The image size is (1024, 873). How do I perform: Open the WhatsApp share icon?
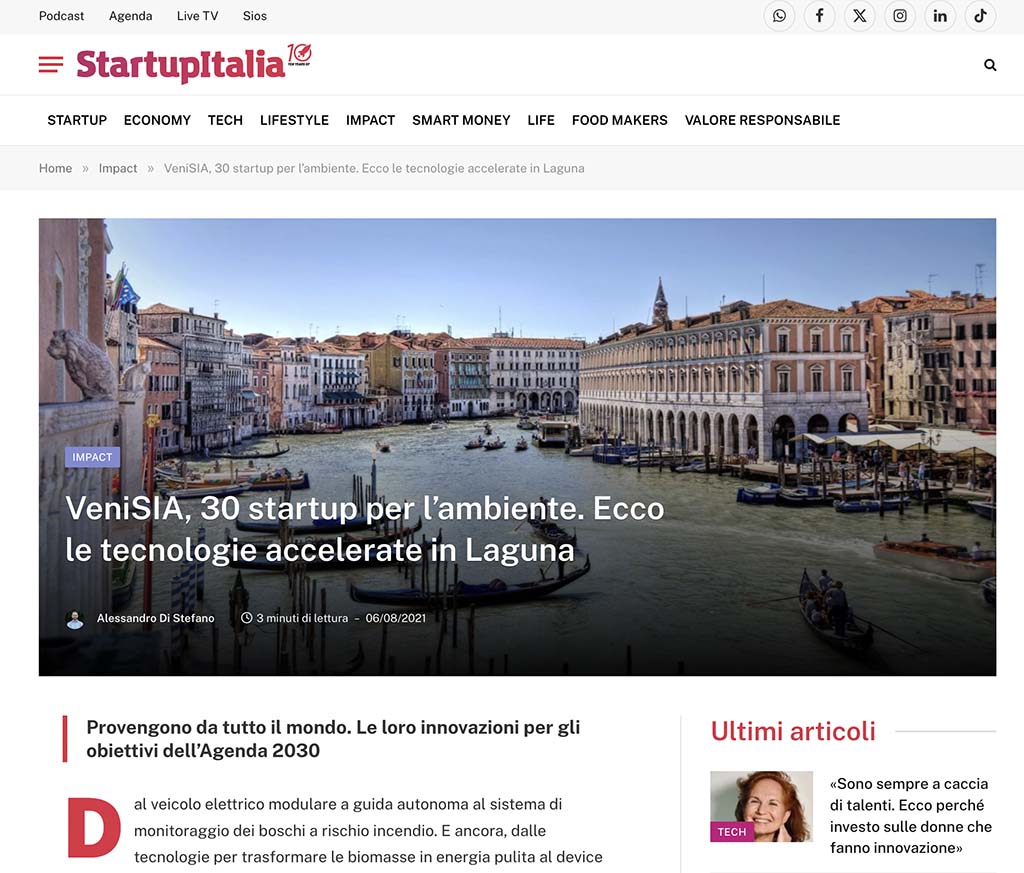pyautogui.click(x=779, y=16)
